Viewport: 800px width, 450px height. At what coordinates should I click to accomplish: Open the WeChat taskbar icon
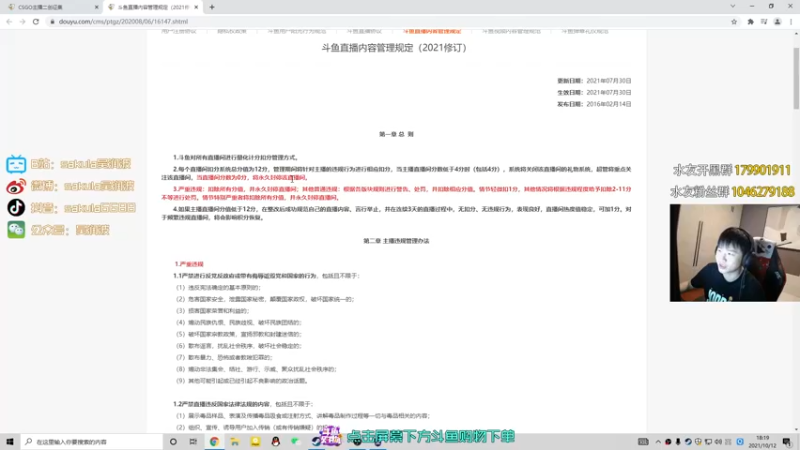pos(296,442)
